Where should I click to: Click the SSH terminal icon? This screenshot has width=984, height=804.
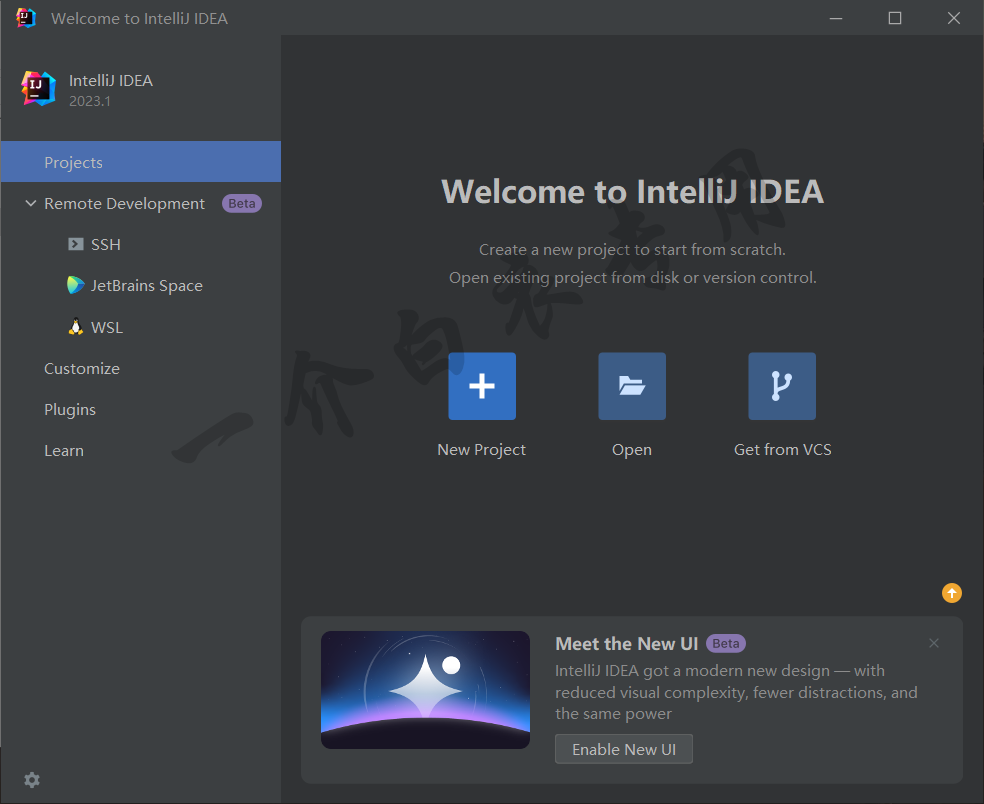(76, 244)
